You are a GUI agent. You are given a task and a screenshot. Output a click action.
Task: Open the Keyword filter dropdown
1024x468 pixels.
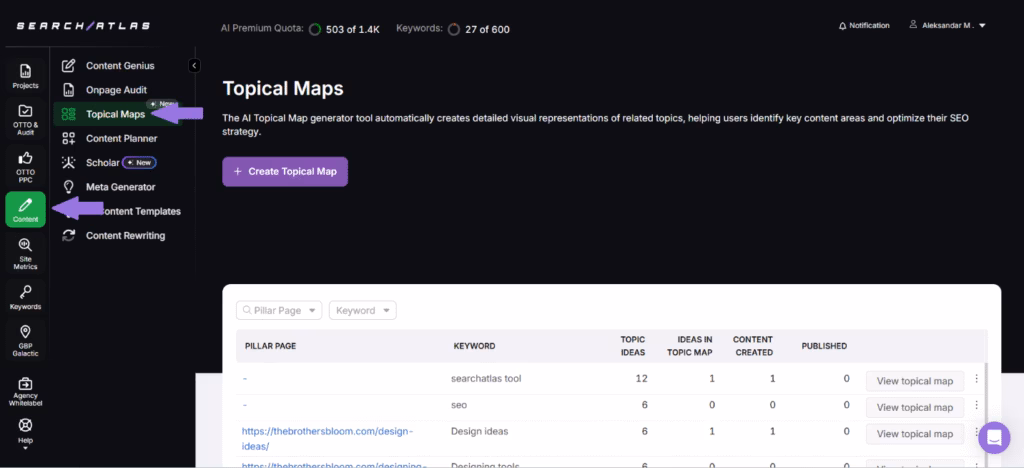click(x=362, y=311)
